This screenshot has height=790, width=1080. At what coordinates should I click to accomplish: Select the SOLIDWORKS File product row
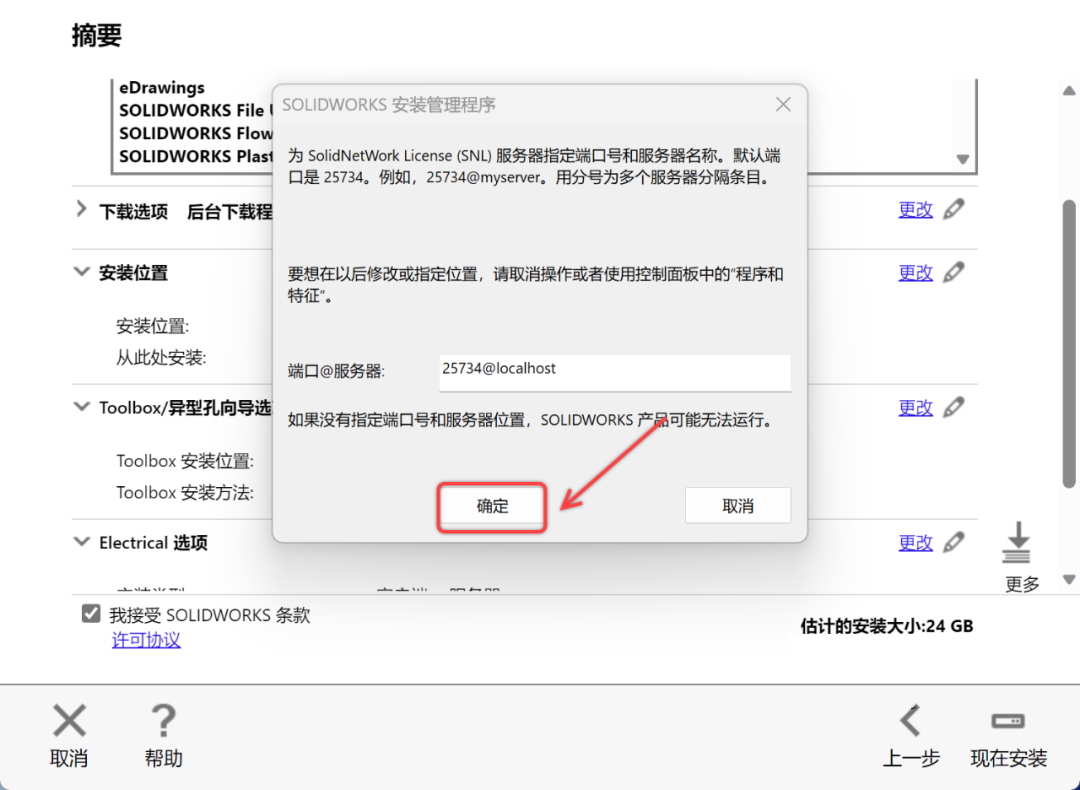[x=196, y=111]
